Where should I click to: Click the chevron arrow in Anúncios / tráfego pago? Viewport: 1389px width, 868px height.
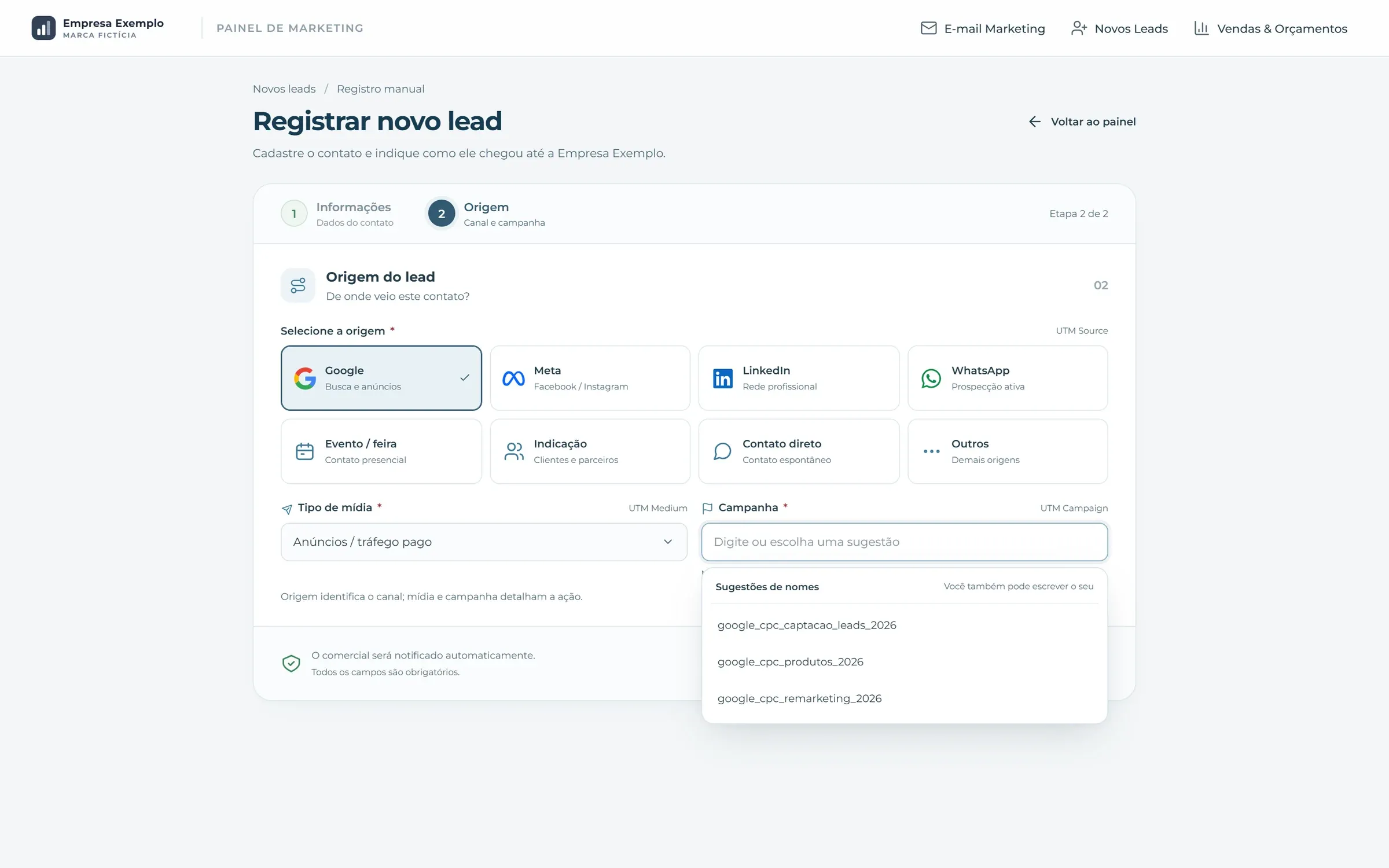coord(668,542)
